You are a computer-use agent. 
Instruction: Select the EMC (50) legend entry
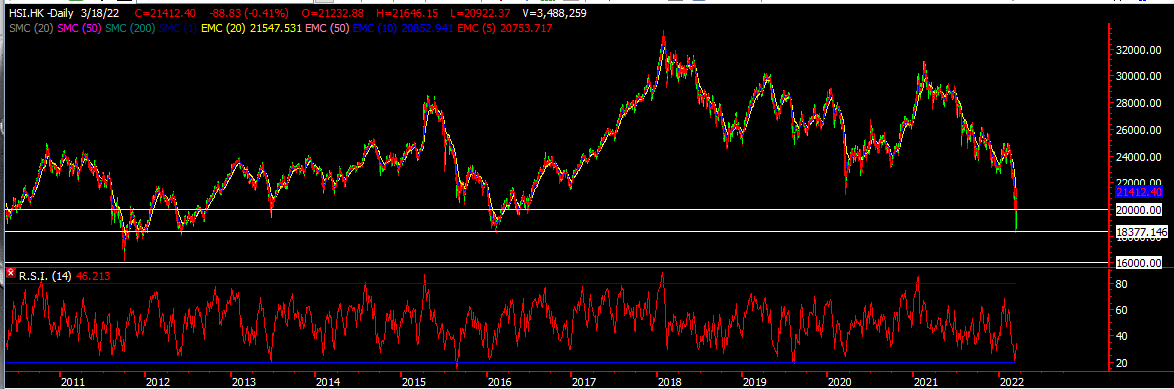point(326,28)
